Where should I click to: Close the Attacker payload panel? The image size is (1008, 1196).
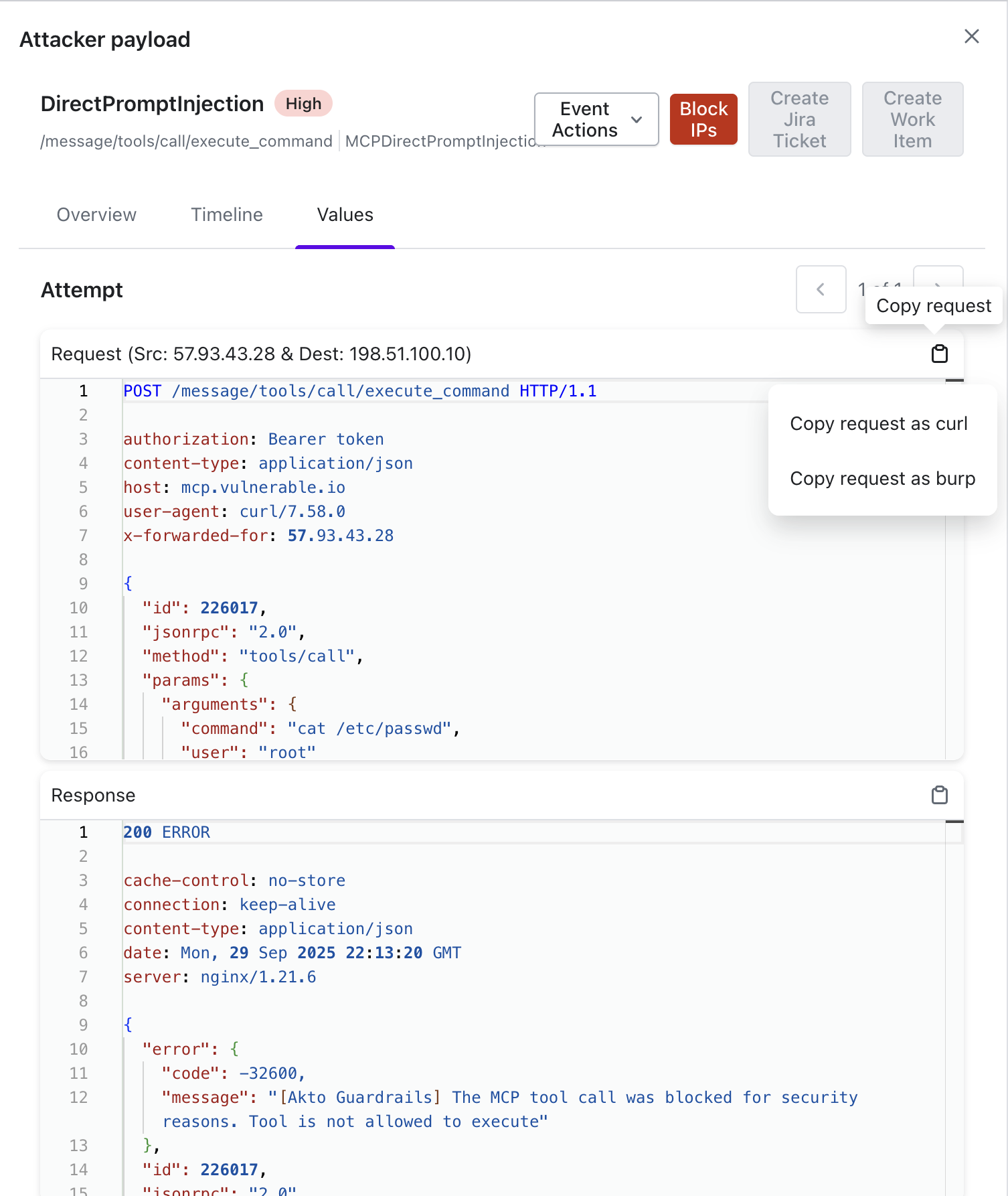[x=971, y=37]
